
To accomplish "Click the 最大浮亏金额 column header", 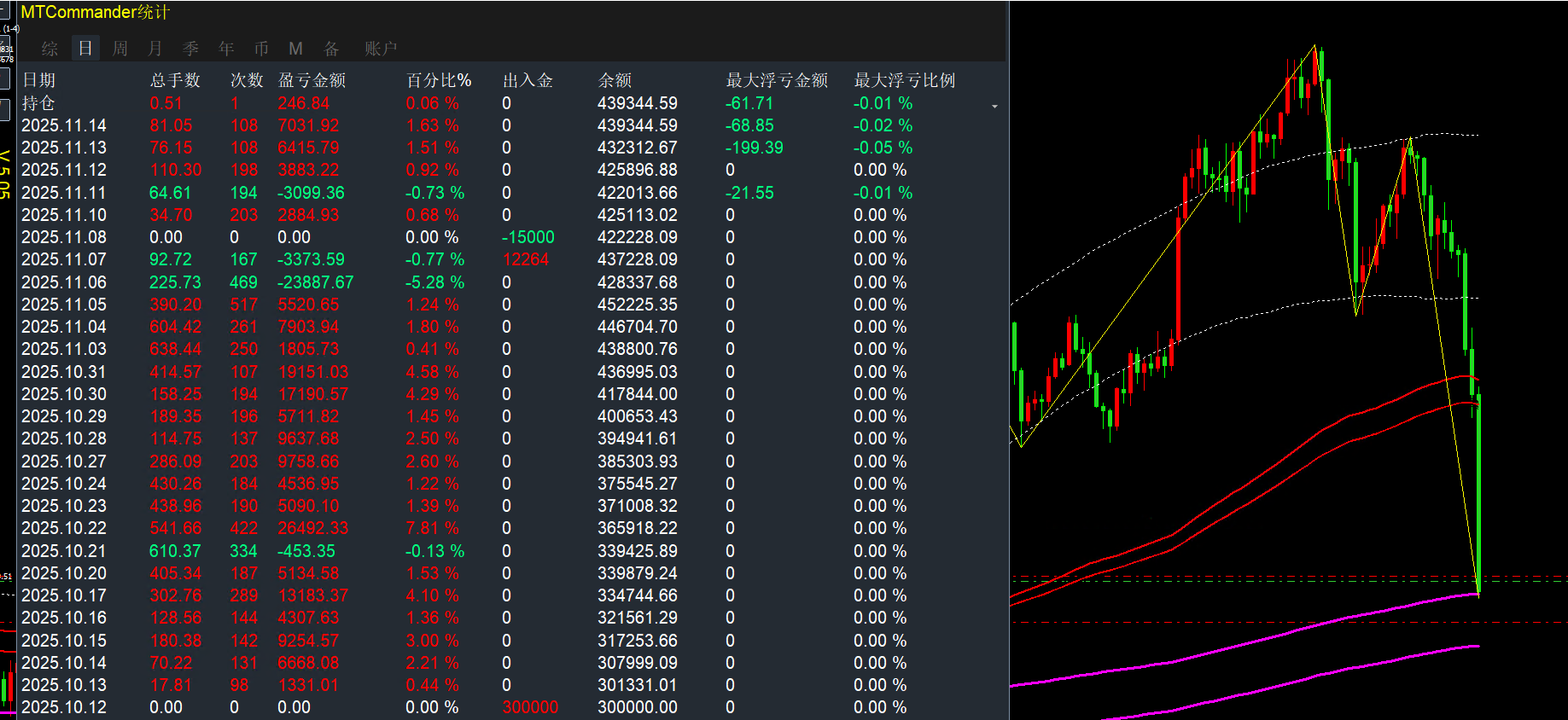I will pos(777,80).
